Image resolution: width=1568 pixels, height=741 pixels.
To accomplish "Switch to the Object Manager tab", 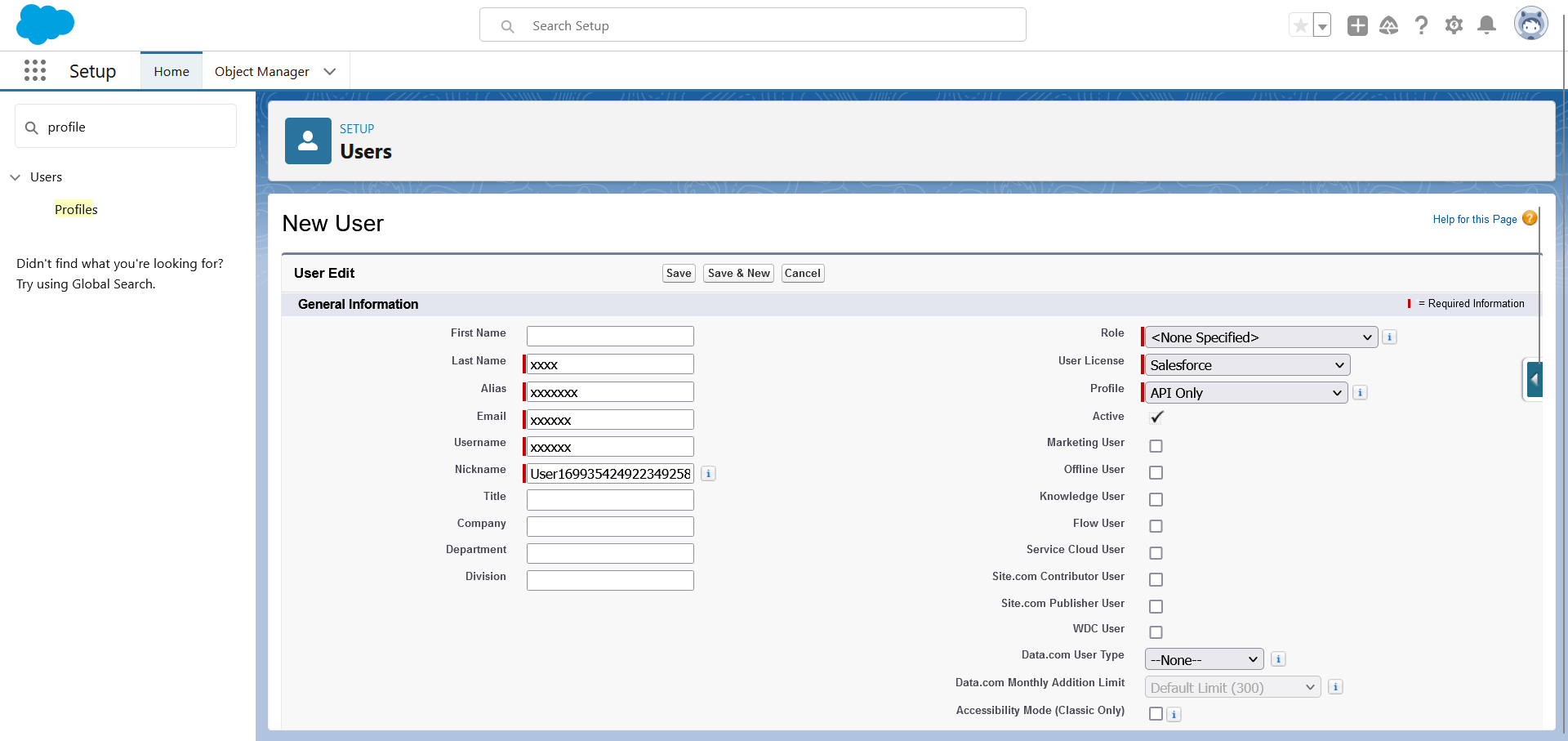I will [261, 72].
